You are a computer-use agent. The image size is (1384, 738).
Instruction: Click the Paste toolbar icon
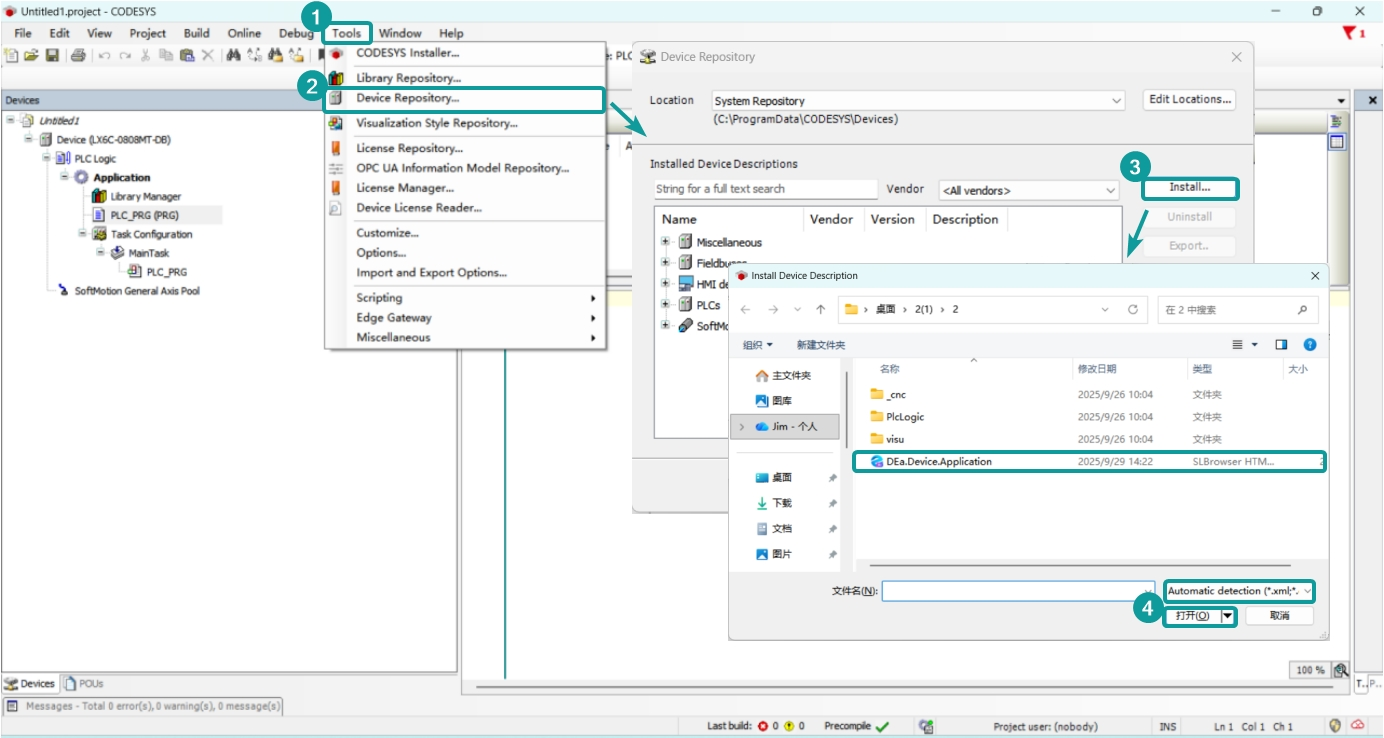(187, 55)
